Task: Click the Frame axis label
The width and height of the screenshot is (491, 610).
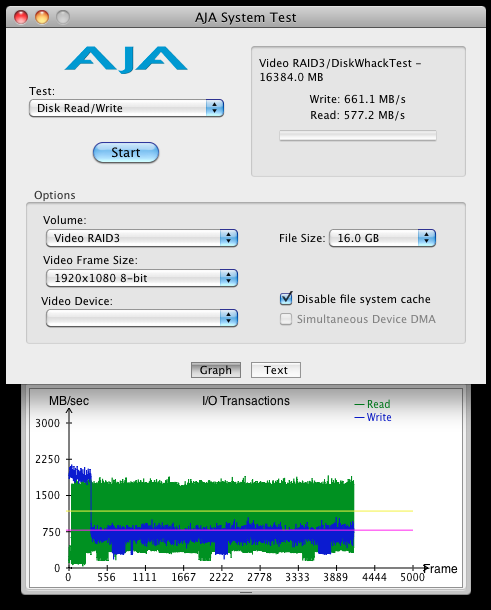Action: 441,569
